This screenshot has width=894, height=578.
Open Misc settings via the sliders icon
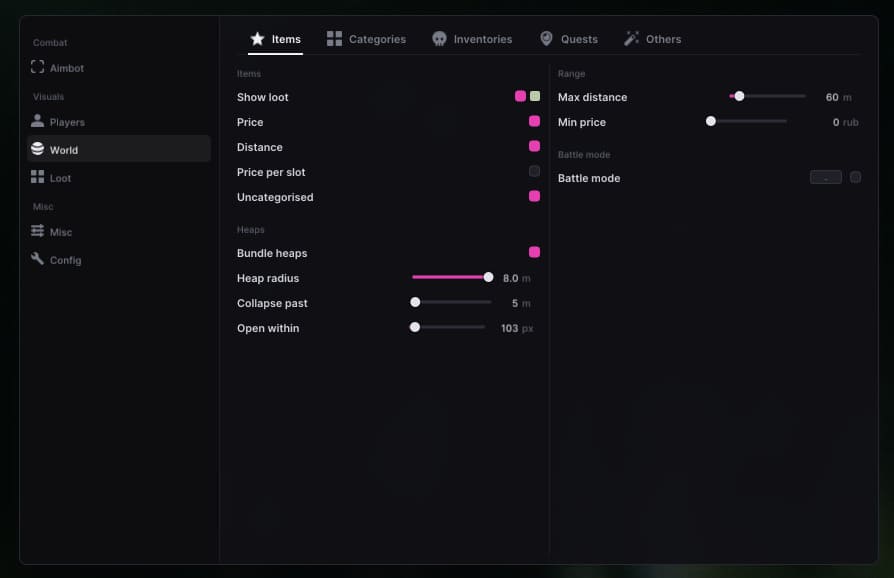pos(38,231)
